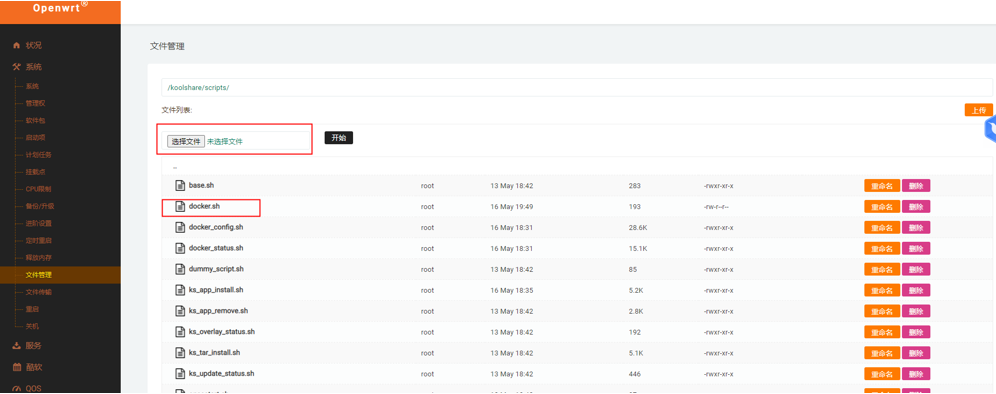Rename dummy_script.sh with 重命名 button

(882, 269)
